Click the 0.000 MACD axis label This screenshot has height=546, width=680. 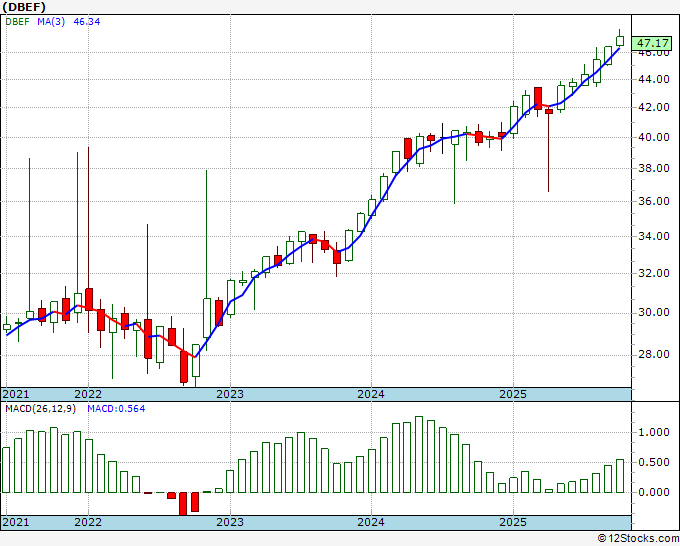tap(654, 492)
